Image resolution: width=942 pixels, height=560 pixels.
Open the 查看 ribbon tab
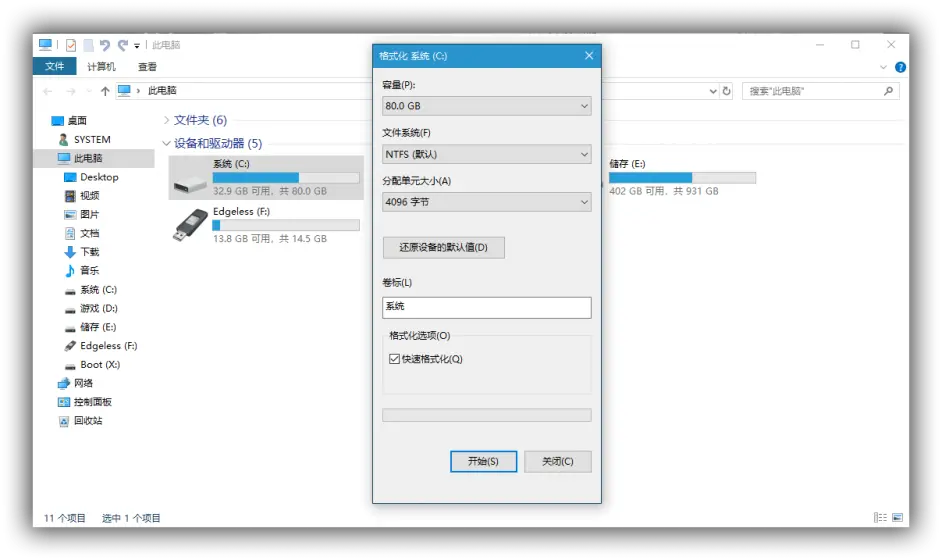coord(147,67)
